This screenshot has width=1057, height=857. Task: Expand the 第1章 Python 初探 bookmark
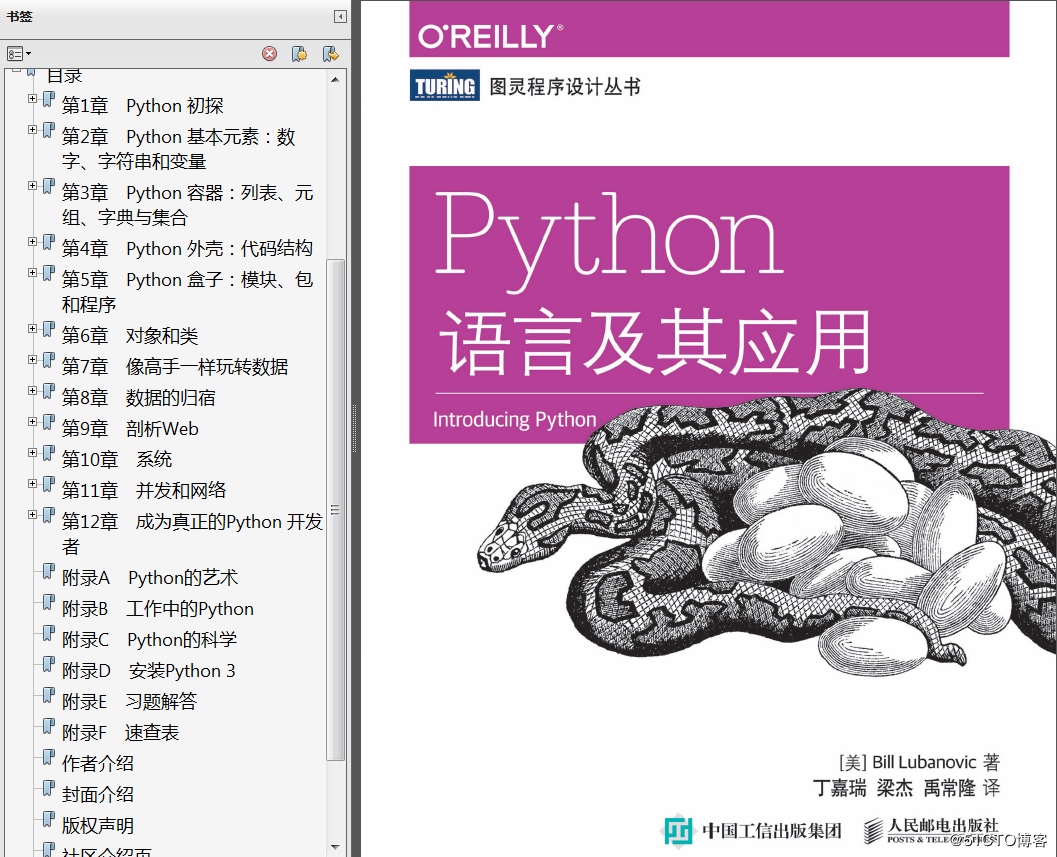(32, 98)
